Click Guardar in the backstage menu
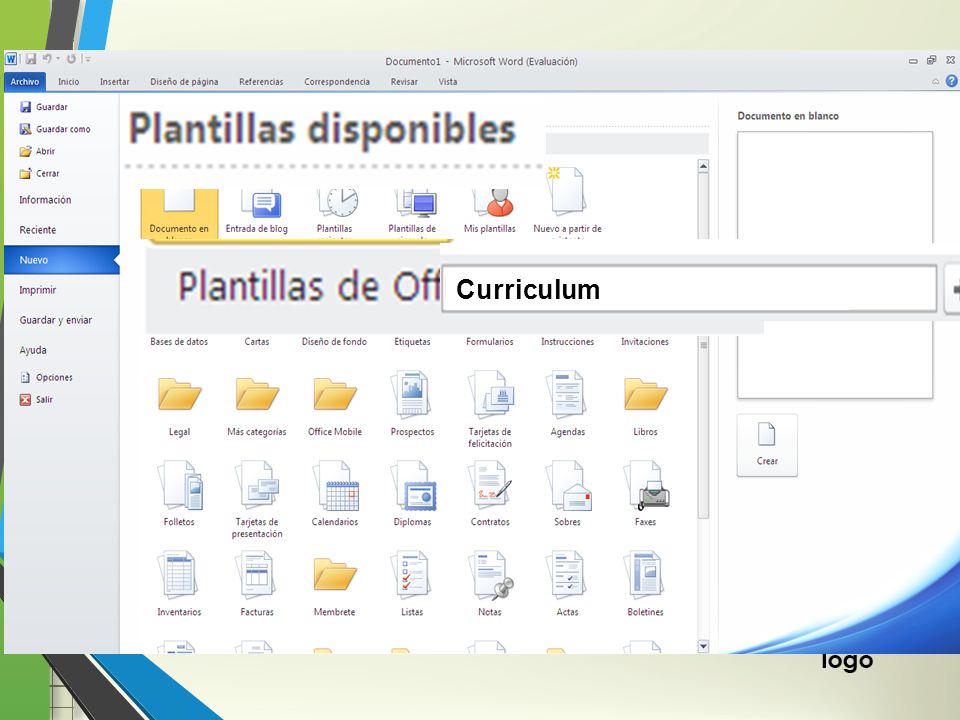960x720 pixels. [43, 107]
